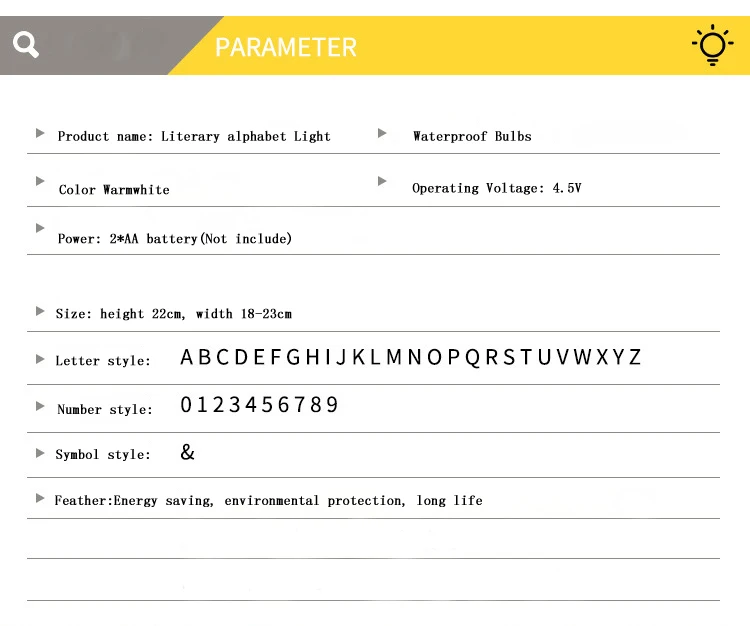750x626 pixels.
Task: Select the 'Feather:Energy saving' line
Action: 268,501
